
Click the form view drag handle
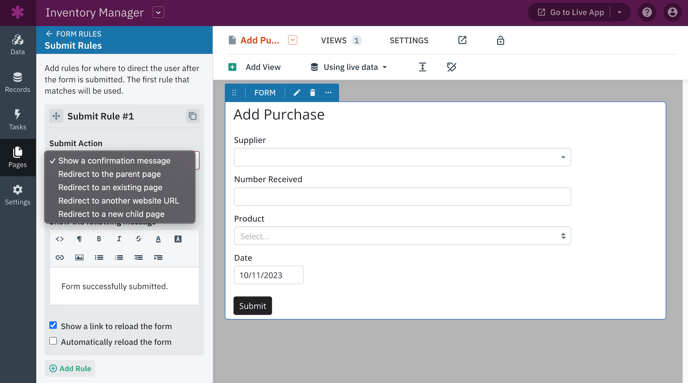coord(234,93)
